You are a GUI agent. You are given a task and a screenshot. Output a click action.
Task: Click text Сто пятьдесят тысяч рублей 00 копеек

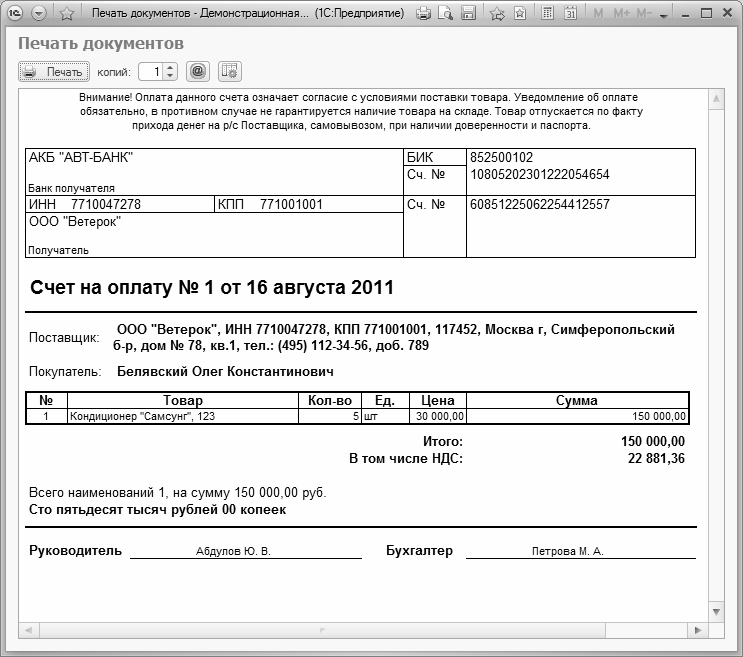click(157, 510)
